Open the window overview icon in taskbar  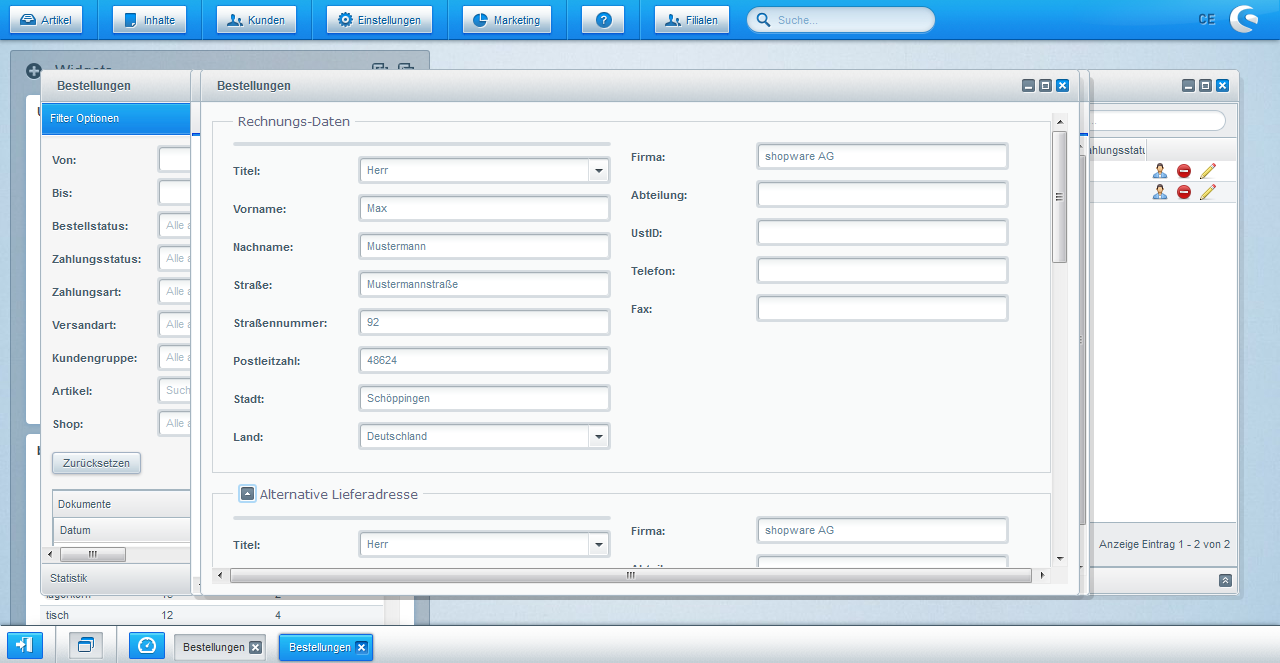[86, 646]
